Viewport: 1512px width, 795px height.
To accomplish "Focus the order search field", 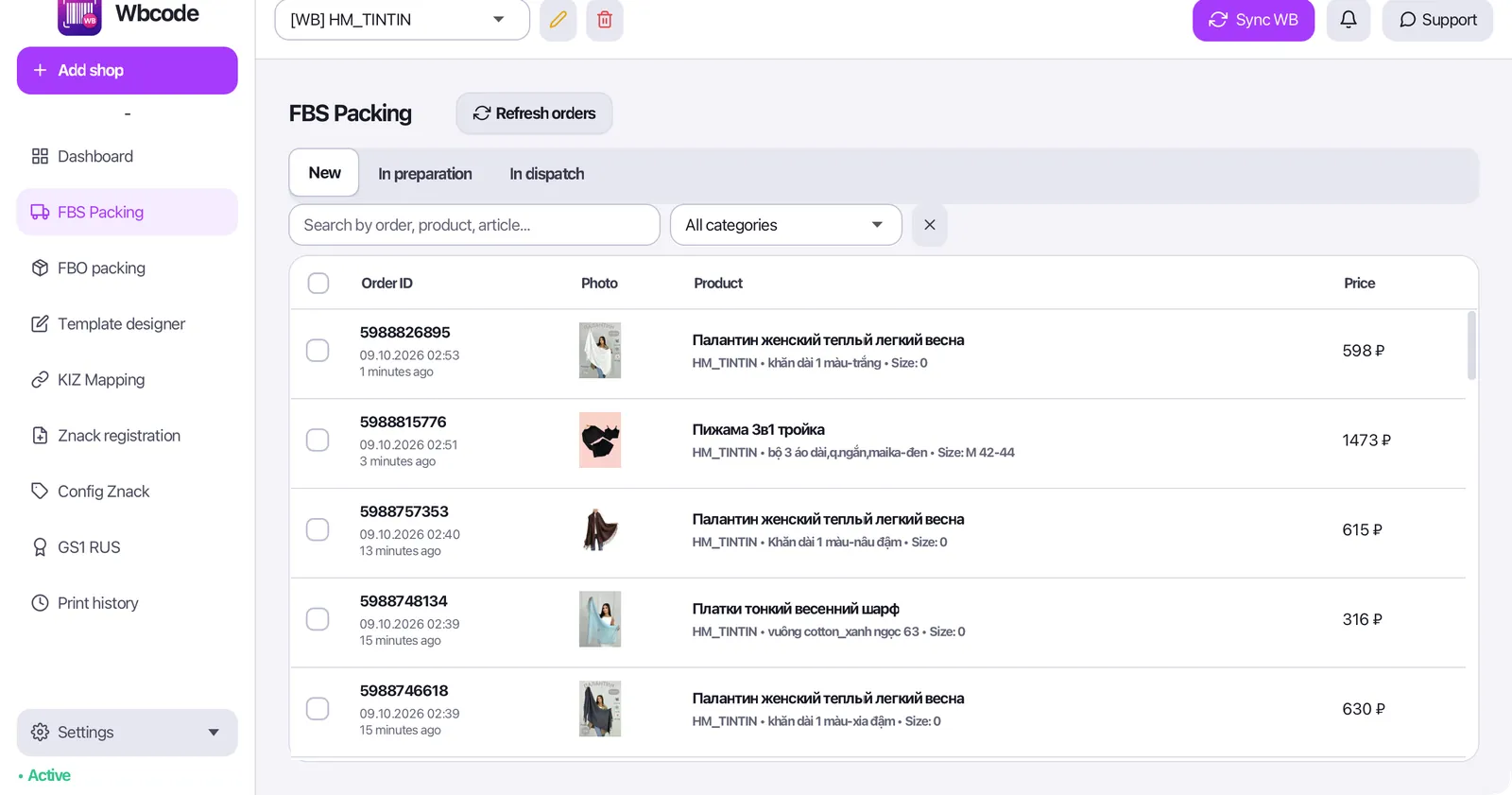I will click(x=474, y=225).
